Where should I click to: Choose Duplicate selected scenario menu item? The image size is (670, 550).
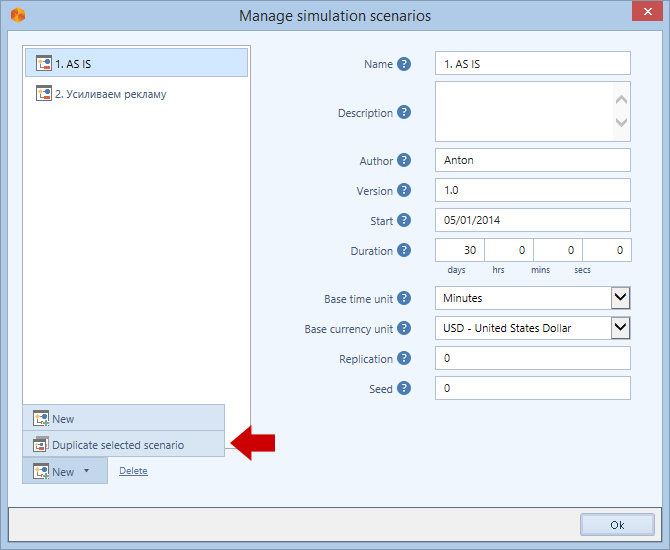coord(123,444)
